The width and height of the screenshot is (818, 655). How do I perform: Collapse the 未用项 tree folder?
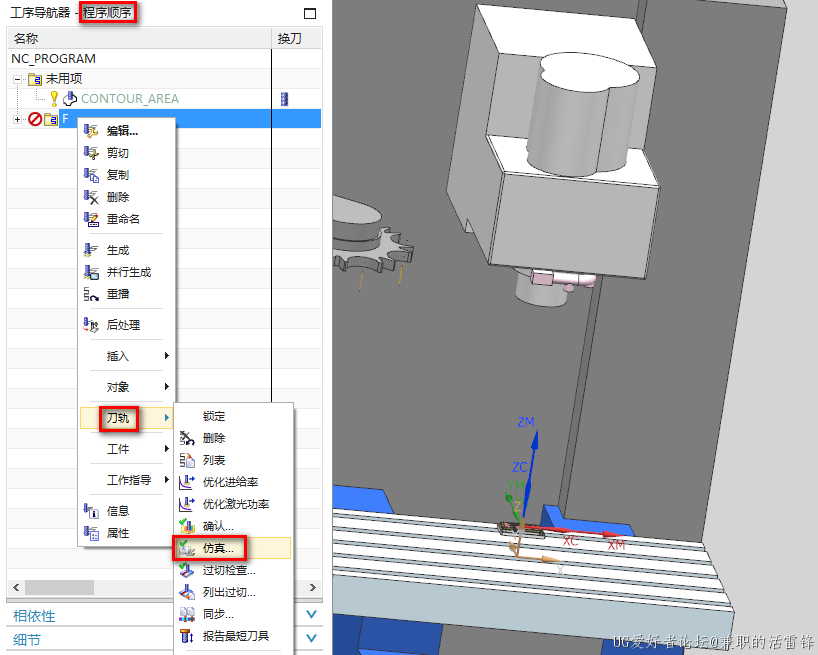[18, 79]
